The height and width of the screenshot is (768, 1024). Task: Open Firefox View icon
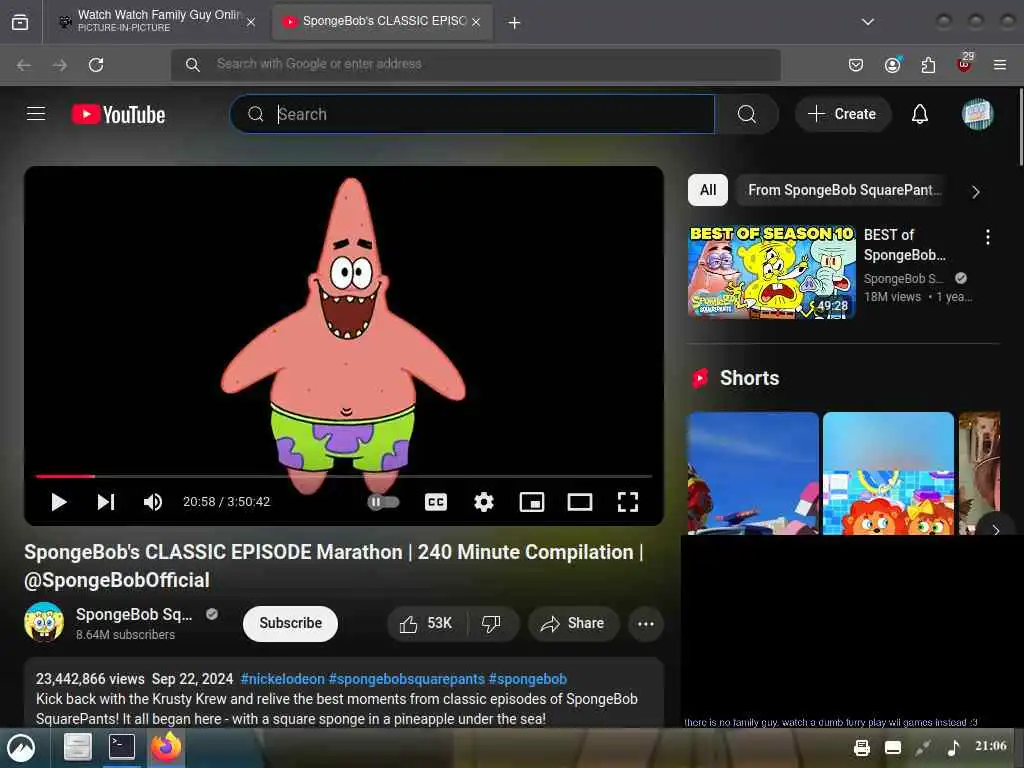point(20,22)
